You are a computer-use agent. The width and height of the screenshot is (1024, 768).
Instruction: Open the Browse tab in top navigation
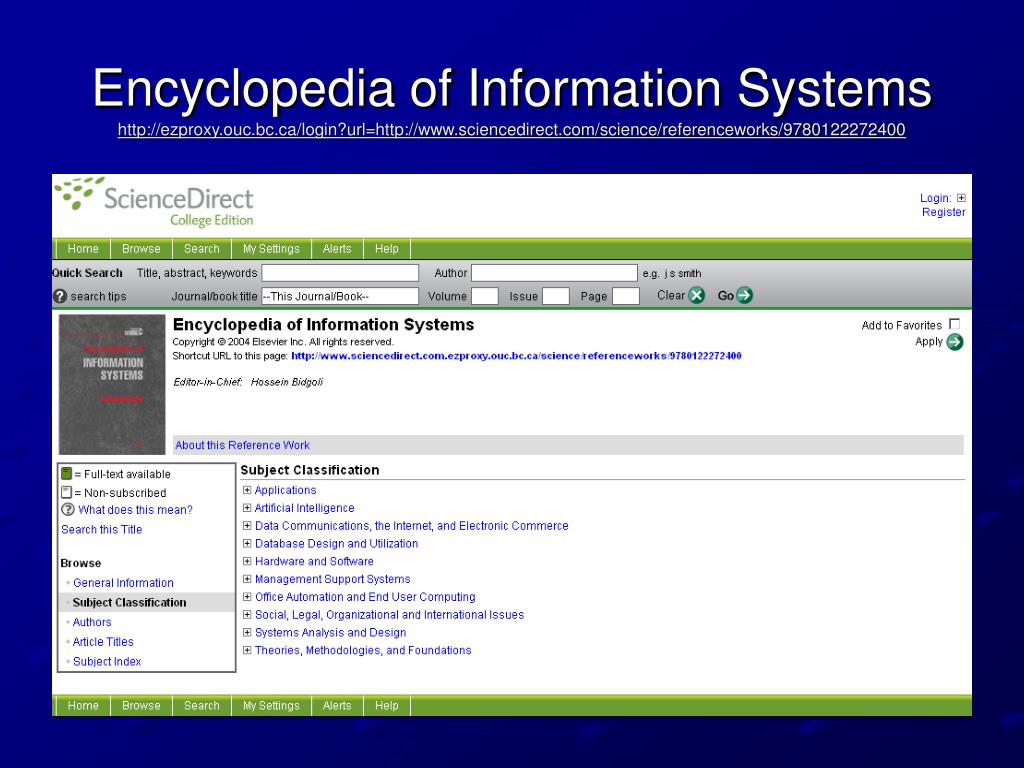[141, 249]
